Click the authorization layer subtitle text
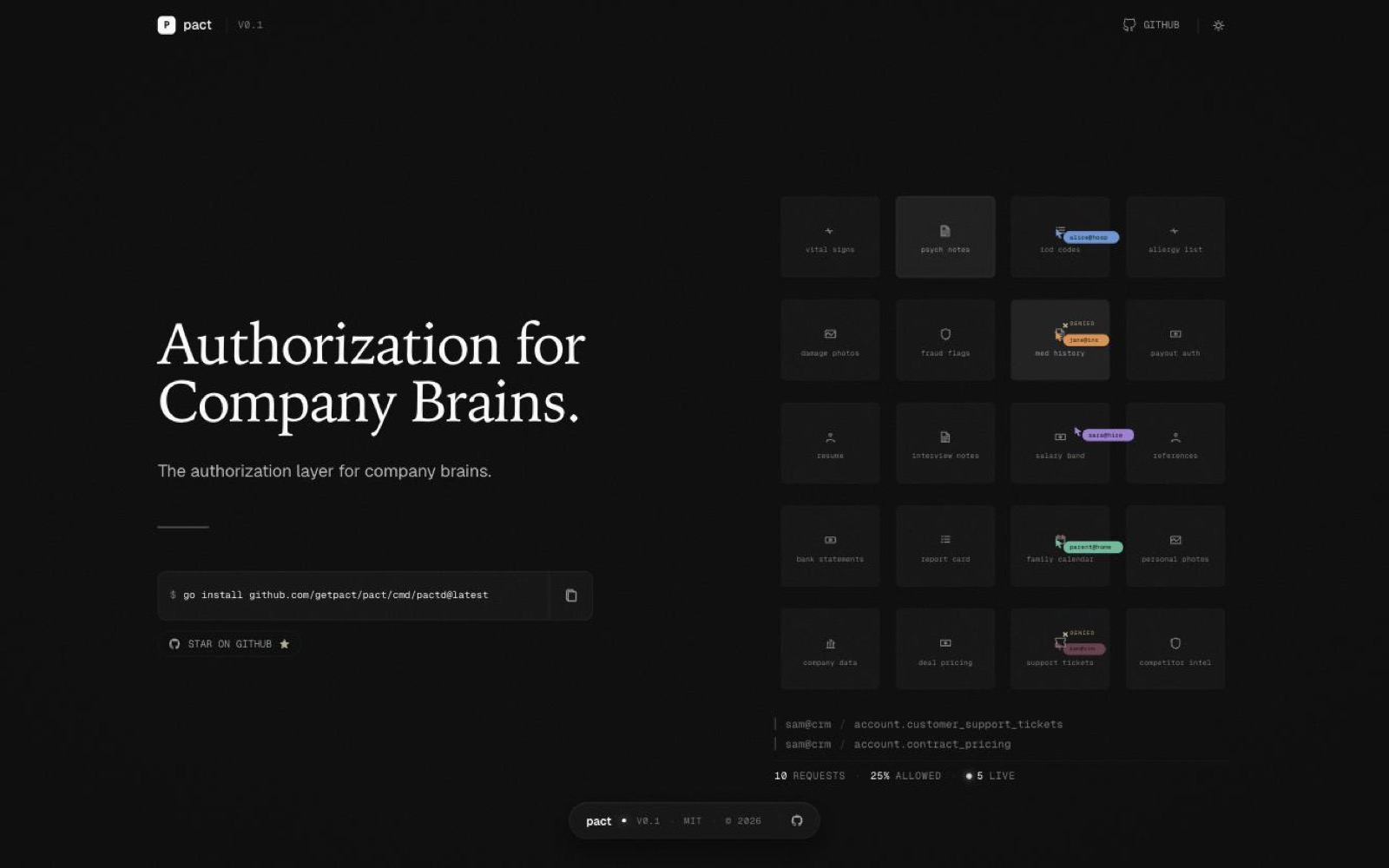 click(x=325, y=471)
